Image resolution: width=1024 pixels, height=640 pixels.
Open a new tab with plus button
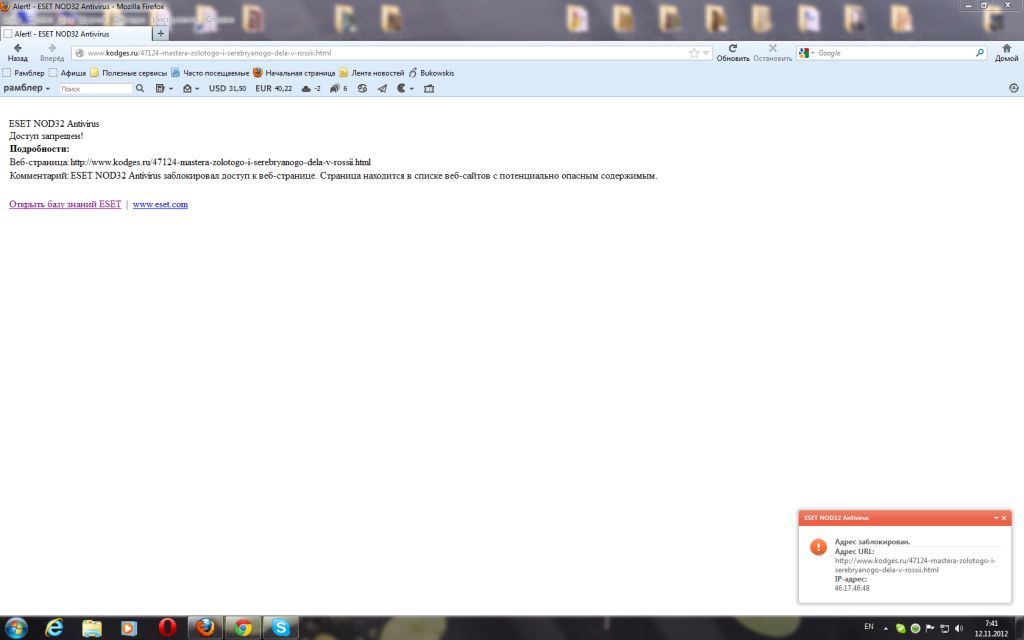pos(161,34)
